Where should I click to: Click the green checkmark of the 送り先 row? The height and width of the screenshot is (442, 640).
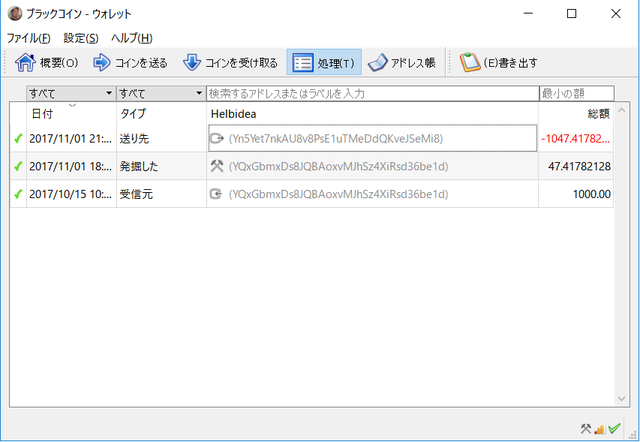pyautogui.click(x=18, y=139)
